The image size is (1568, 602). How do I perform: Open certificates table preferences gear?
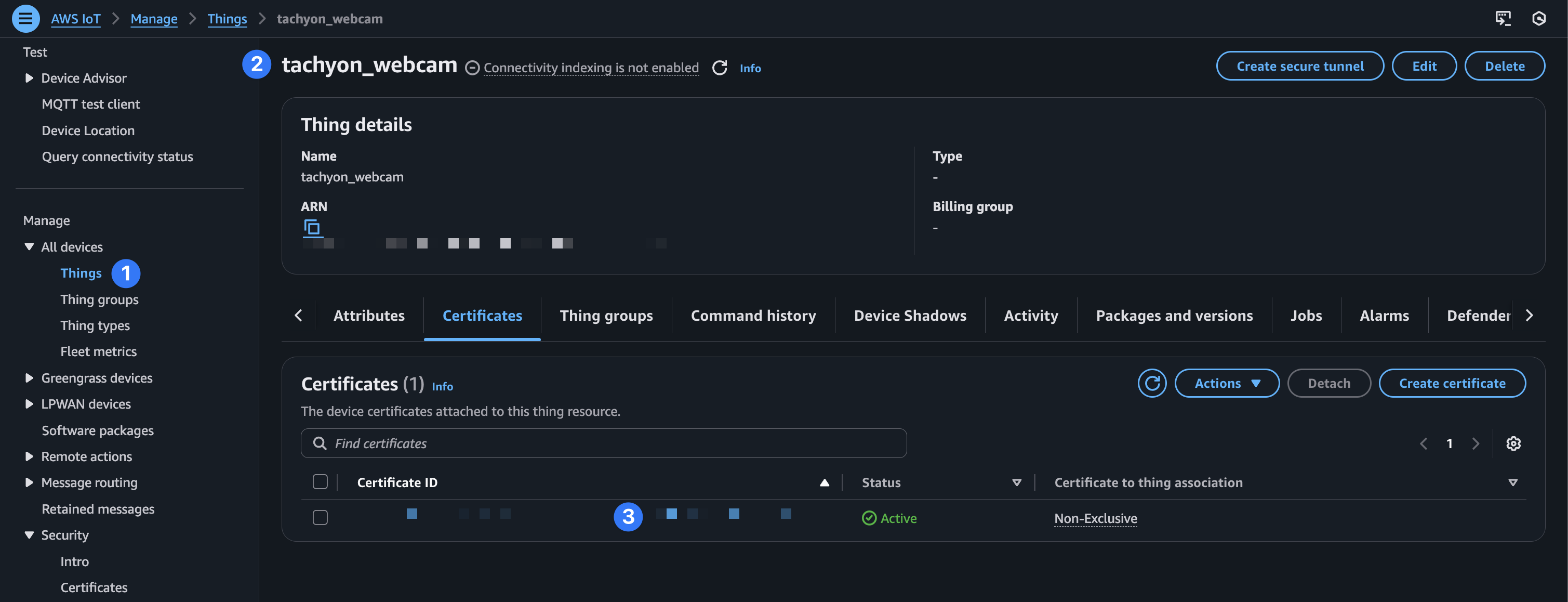coord(1513,443)
